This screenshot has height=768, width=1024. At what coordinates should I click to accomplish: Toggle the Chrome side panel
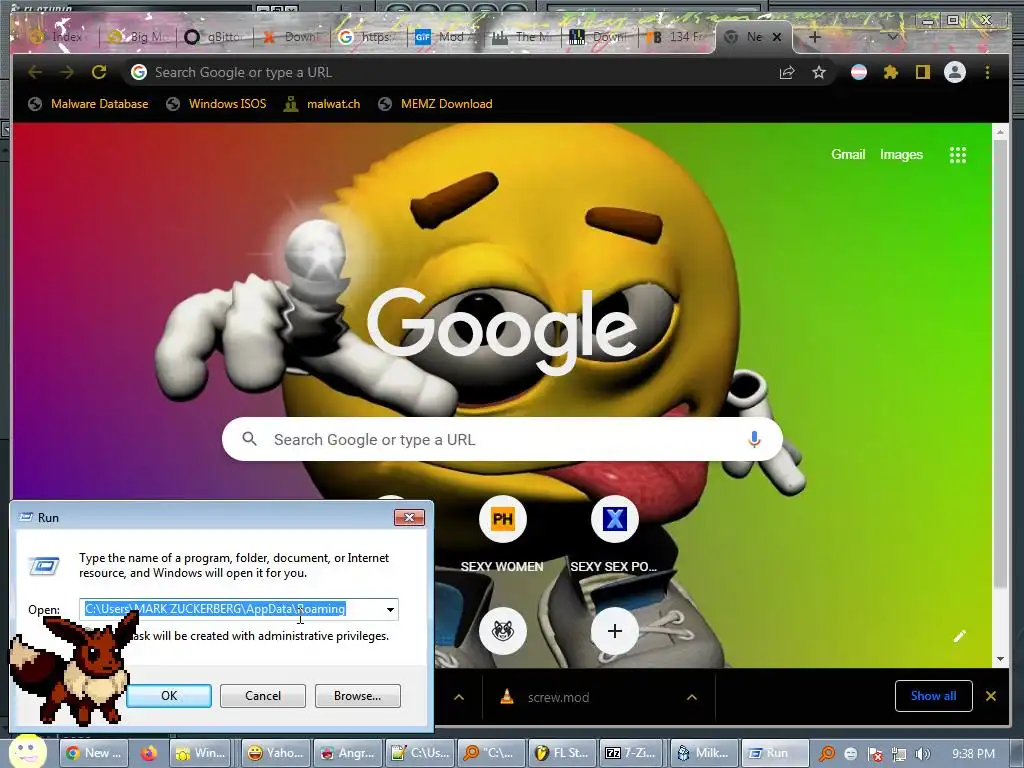point(922,72)
